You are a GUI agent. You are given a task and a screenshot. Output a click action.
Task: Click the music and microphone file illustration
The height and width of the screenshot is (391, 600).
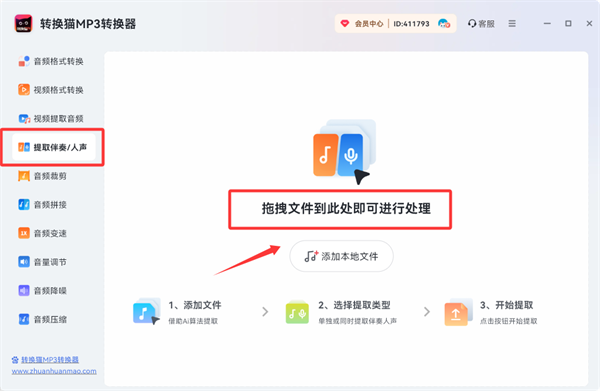pyautogui.click(x=344, y=152)
